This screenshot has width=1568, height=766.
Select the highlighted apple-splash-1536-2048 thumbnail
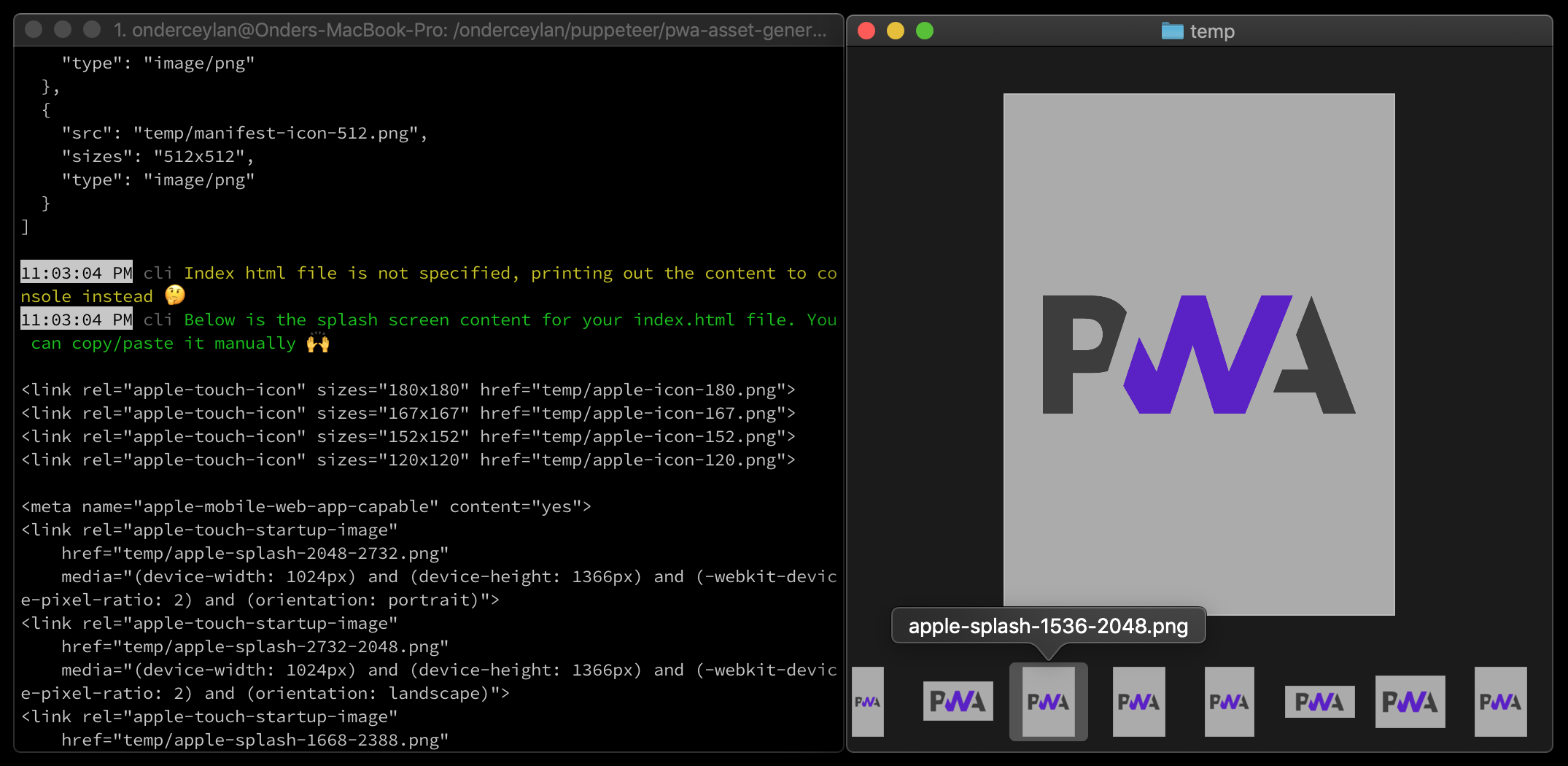click(x=1049, y=702)
